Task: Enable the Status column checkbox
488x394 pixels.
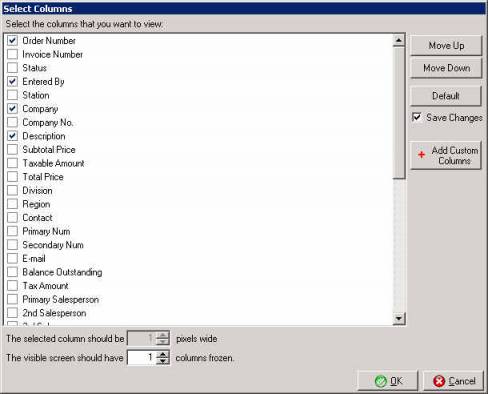Action: click(x=12, y=68)
